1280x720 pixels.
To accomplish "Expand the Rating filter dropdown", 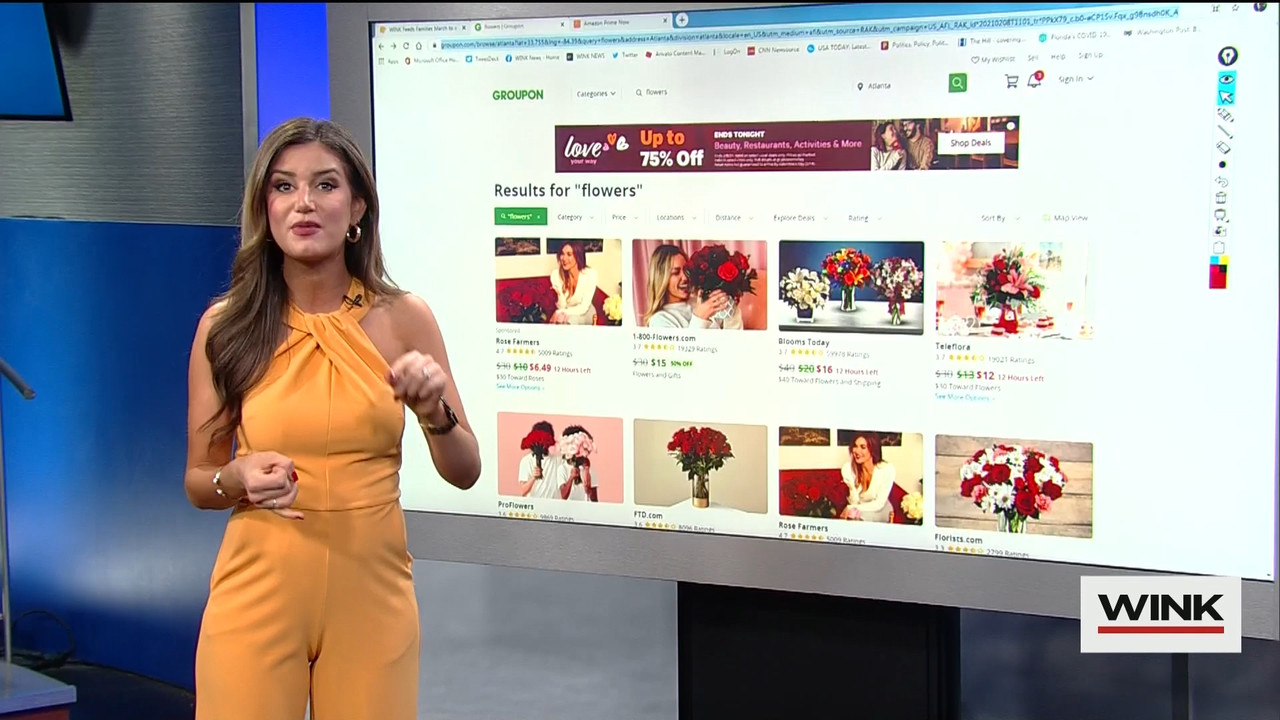I will (x=865, y=217).
